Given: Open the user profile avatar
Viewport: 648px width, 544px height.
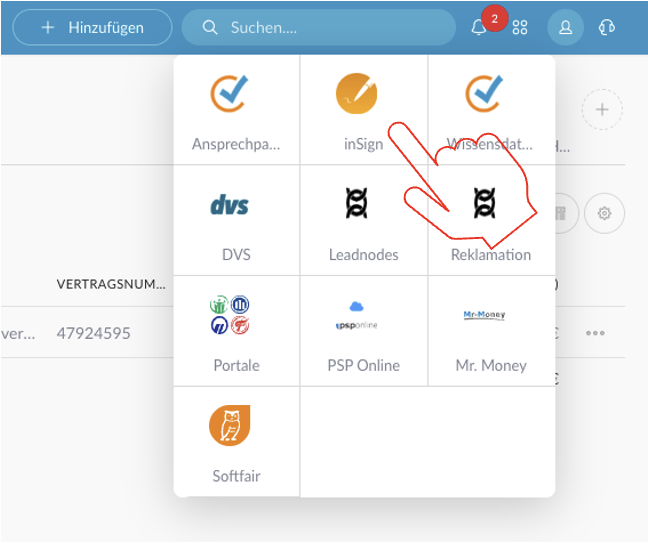Looking at the screenshot, I should [x=565, y=28].
